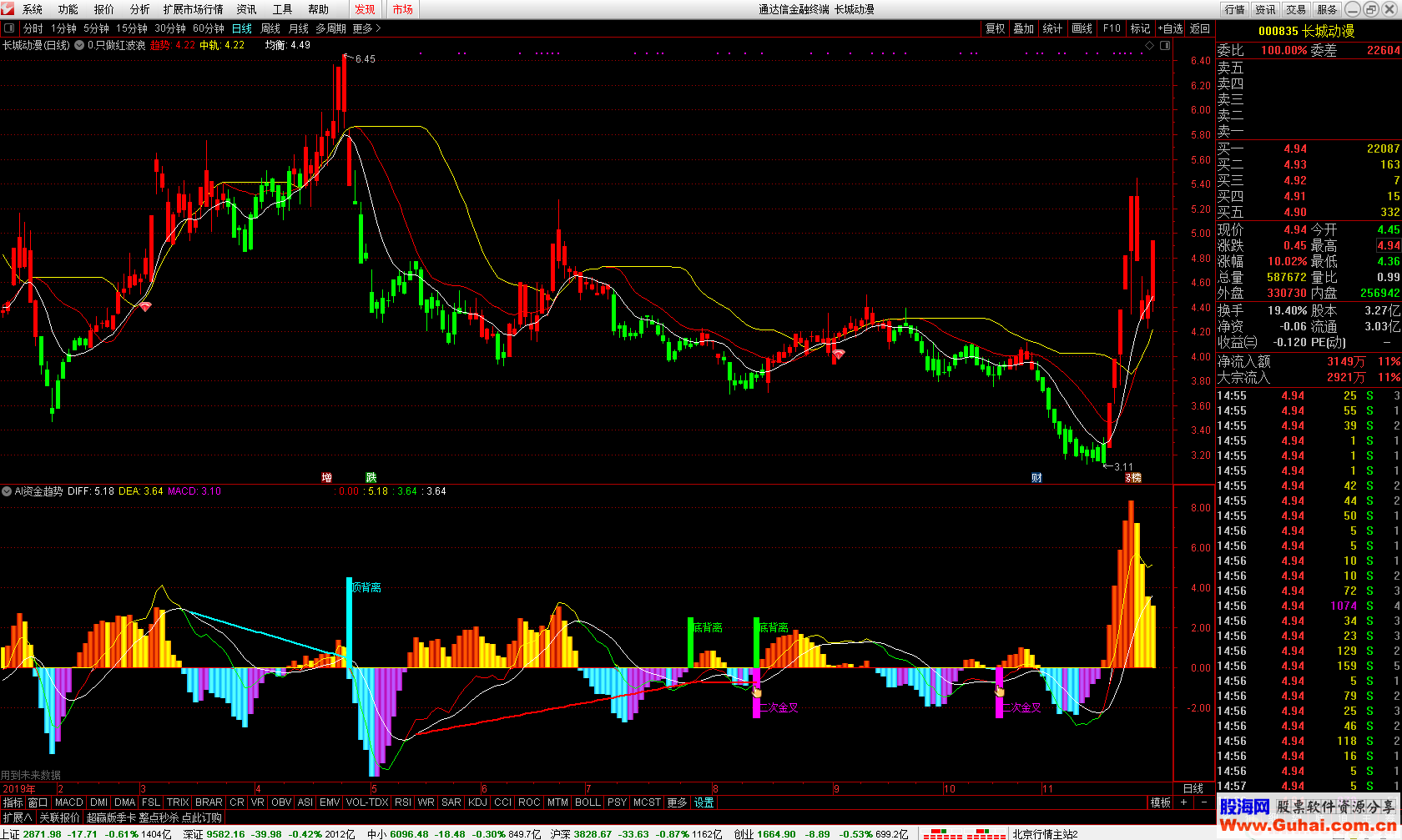This screenshot has width=1402, height=840.
Task: Open the 资讯 menu
Action: tap(247, 9)
